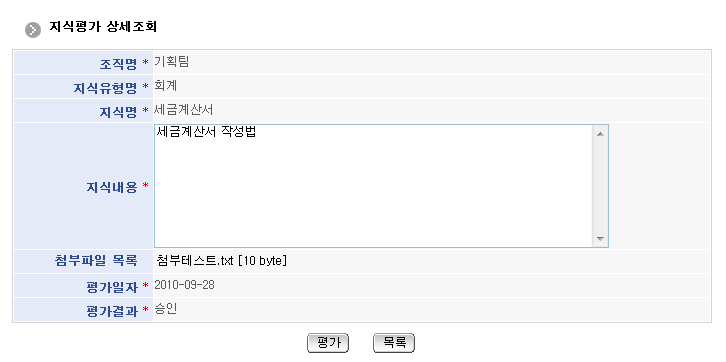
Task: Click the 평가 button
Action: (328, 343)
